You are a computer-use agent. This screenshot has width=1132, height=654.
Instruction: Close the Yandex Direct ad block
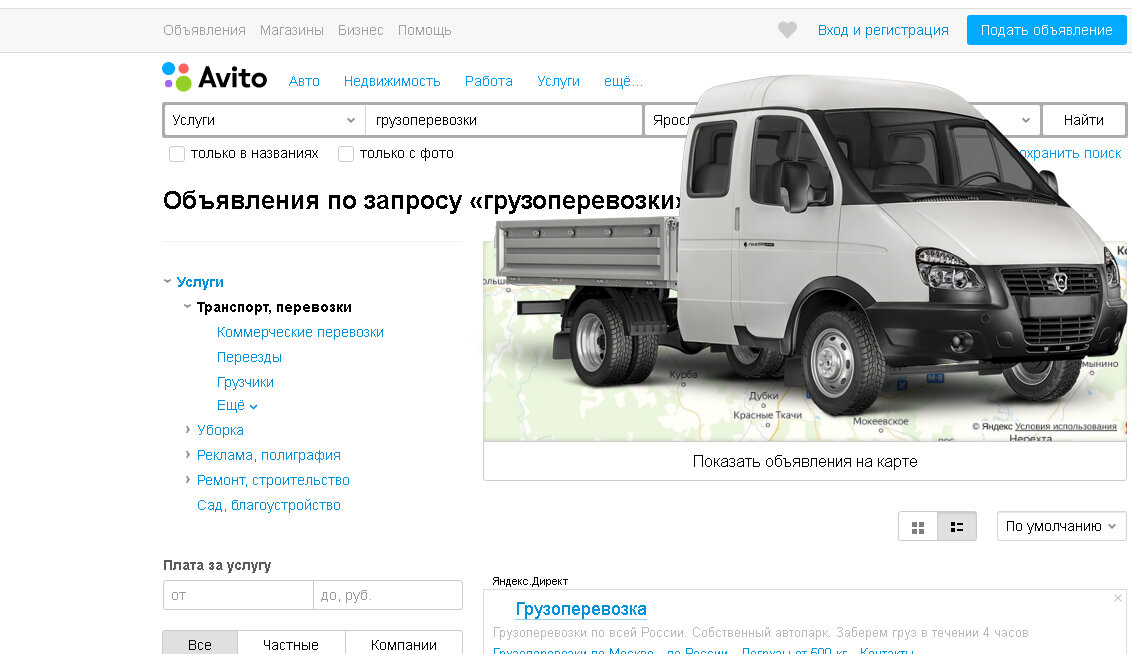1118,598
